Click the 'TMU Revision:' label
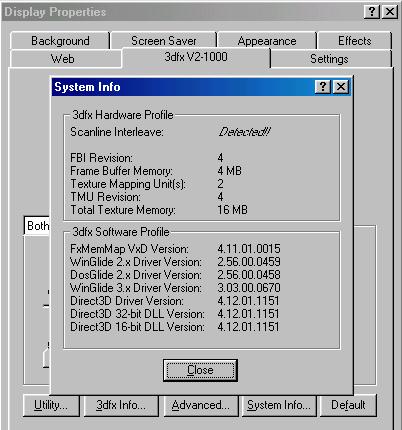 (105, 197)
